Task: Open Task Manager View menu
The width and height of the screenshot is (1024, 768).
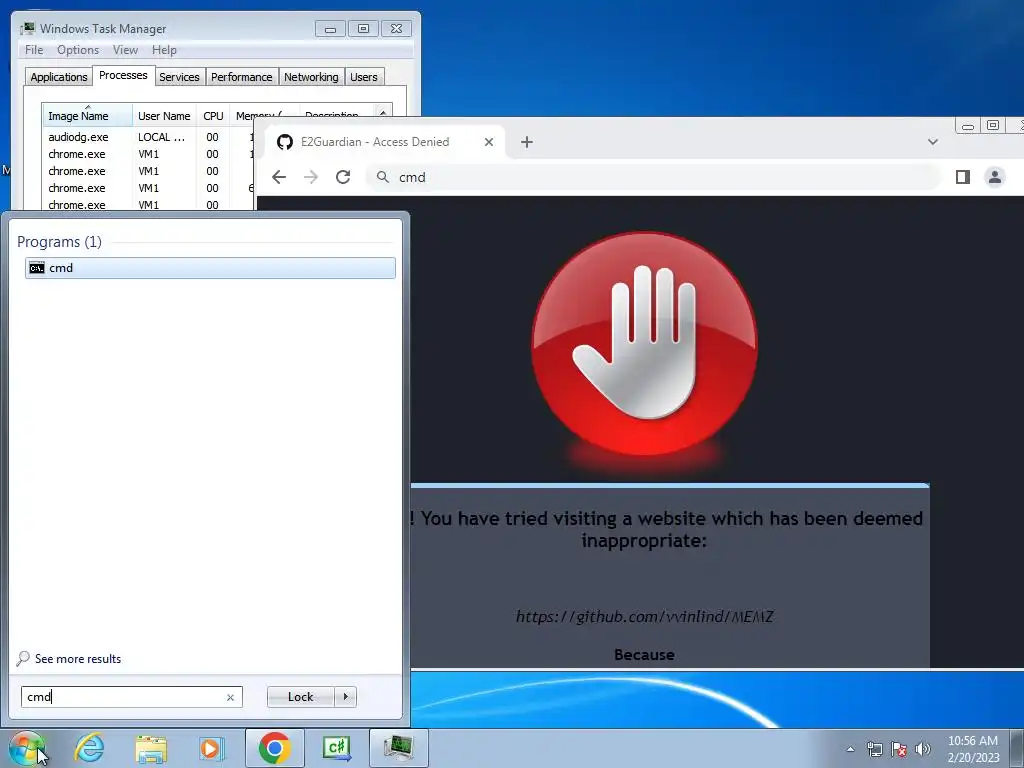Action: click(x=125, y=50)
